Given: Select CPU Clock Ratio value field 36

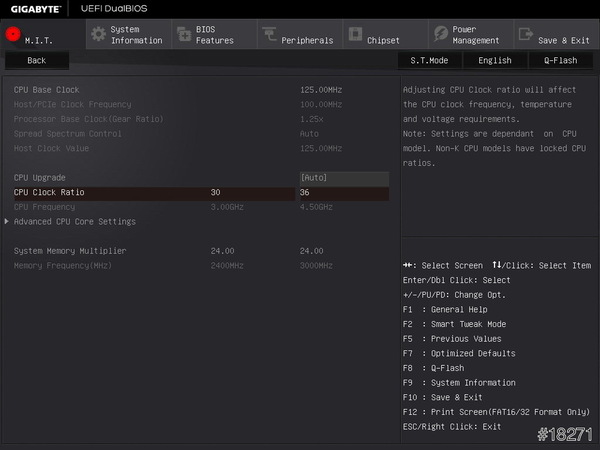Looking at the screenshot, I should pos(343,192).
